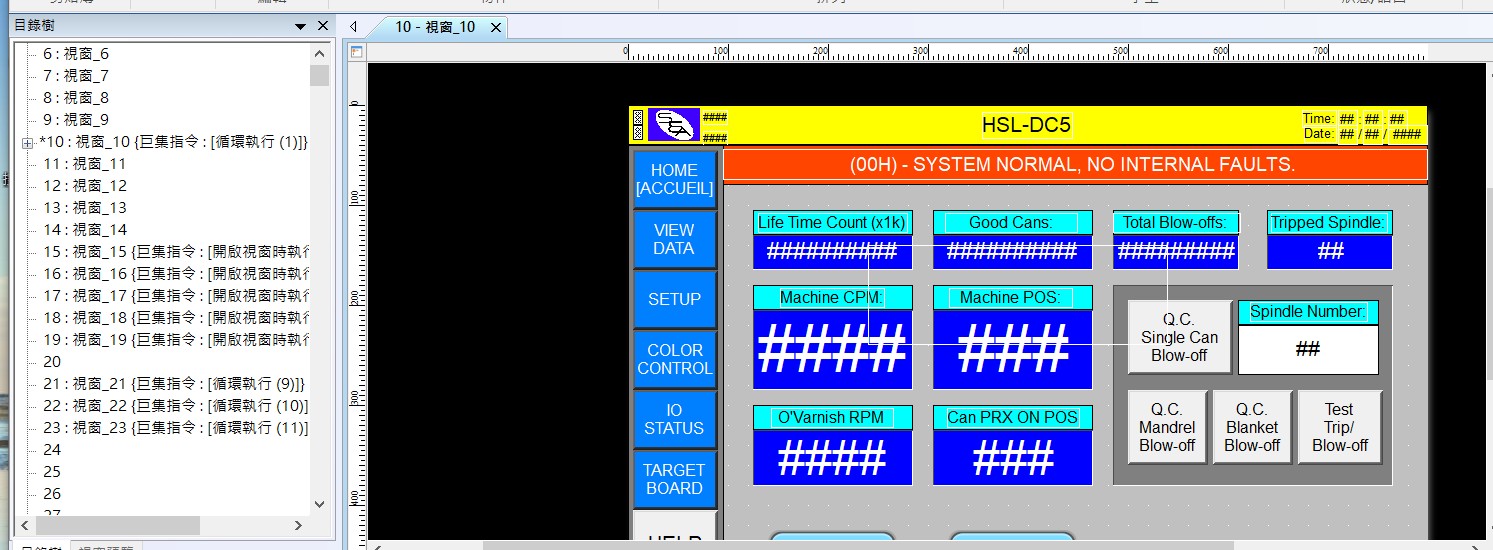Open the 目錄樹 panel dropdown arrow
The width and height of the screenshot is (1493, 550).
pos(301,26)
